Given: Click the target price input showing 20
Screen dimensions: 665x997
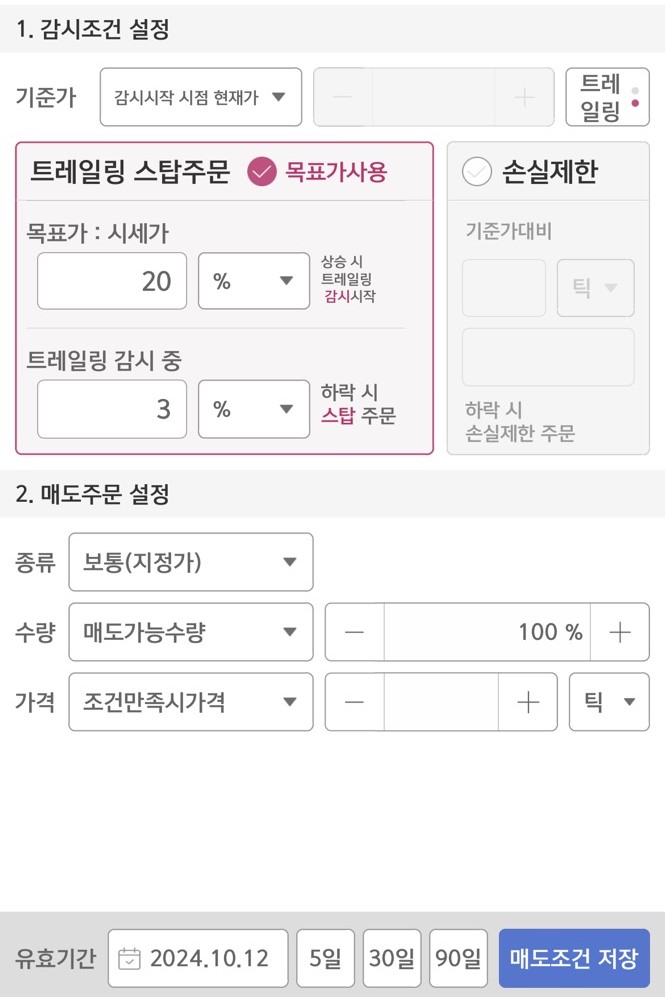Looking at the screenshot, I should point(111,281).
